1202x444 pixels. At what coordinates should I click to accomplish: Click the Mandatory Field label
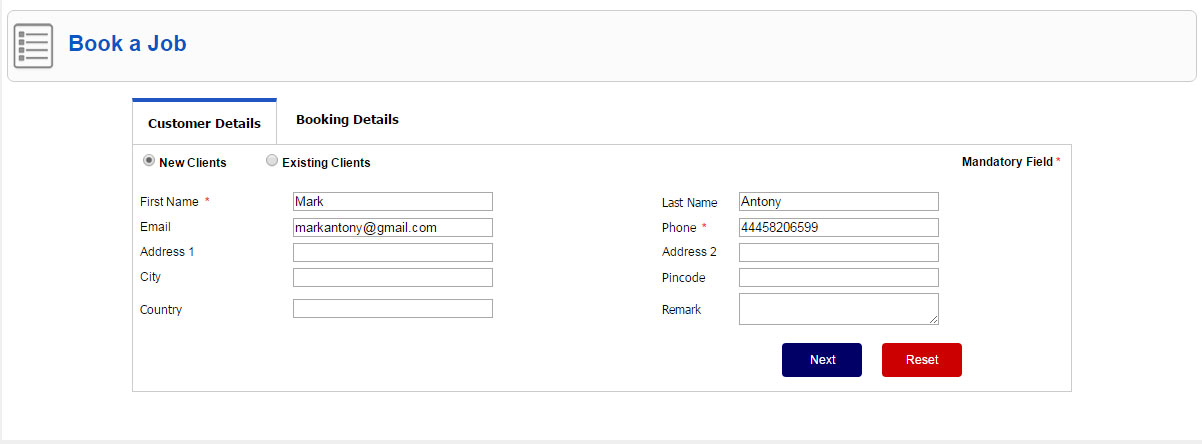click(1007, 162)
